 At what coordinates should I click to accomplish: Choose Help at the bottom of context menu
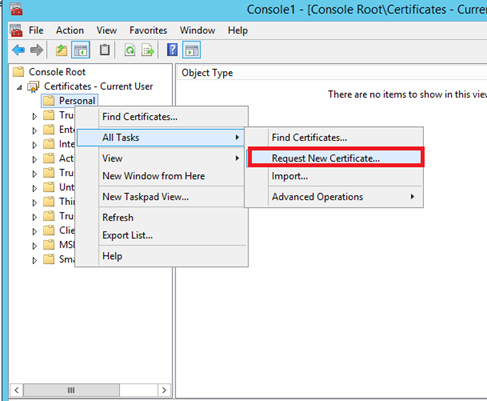tap(162, 256)
